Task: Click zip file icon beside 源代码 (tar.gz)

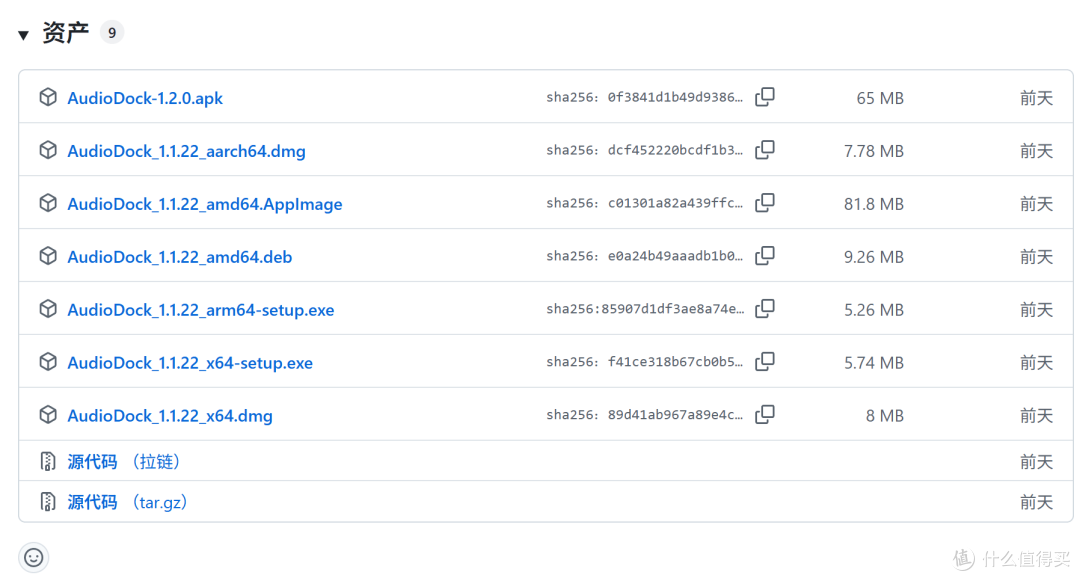Action: click(x=48, y=502)
